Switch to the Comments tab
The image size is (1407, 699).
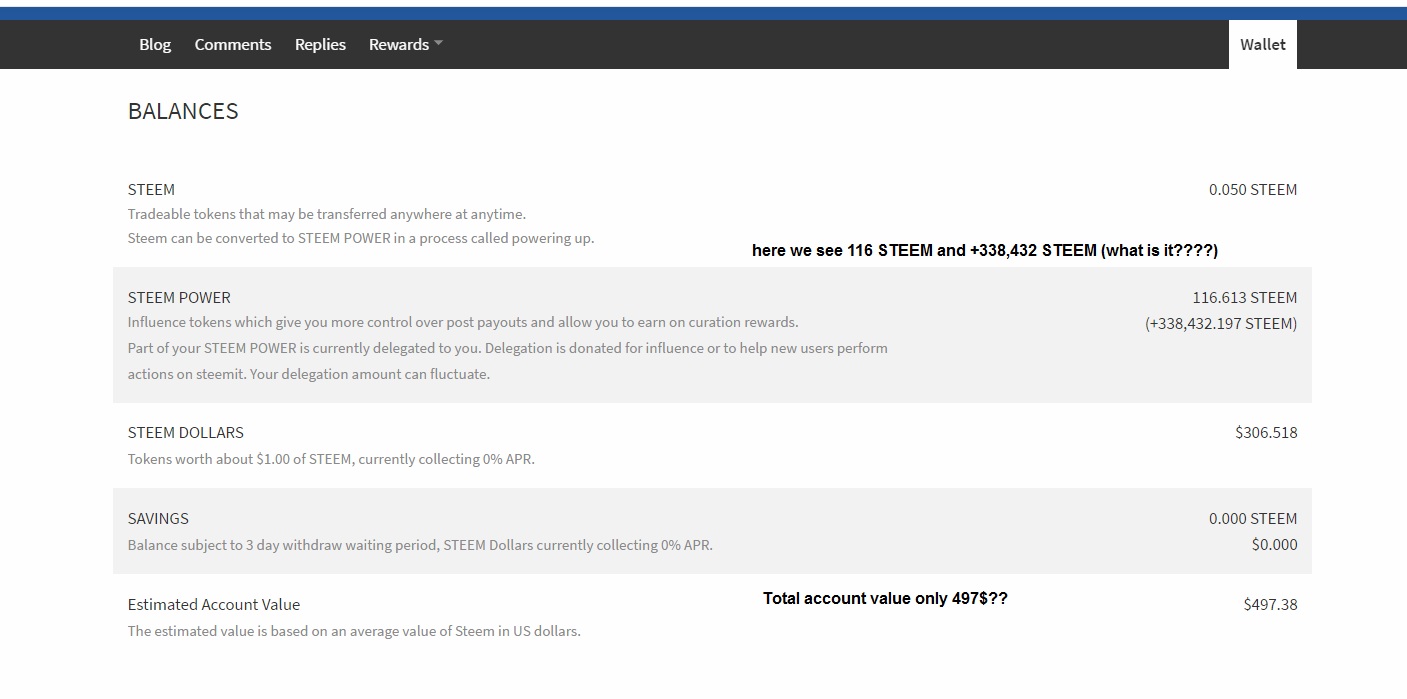(x=233, y=45)
